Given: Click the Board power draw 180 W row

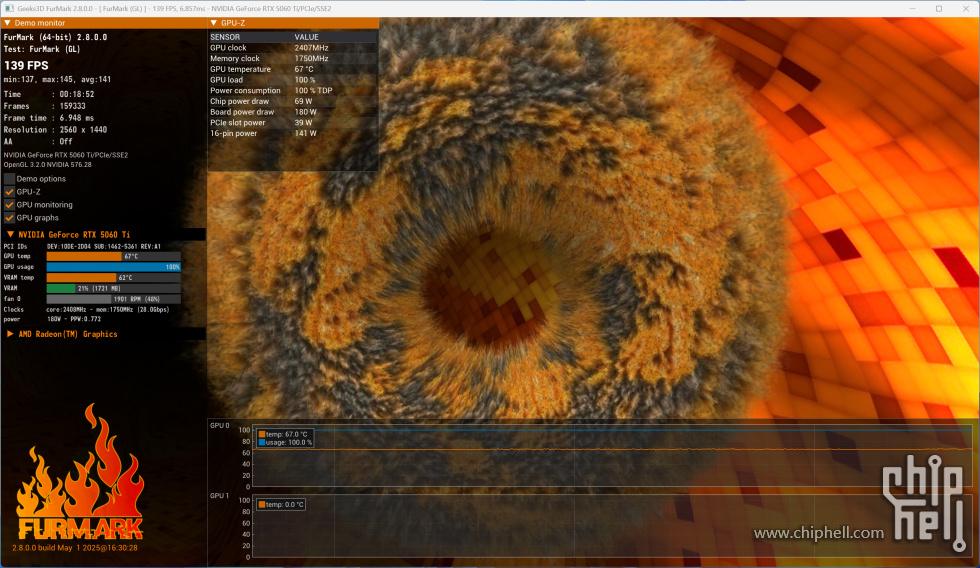Looking at the screenshot, I should click(x=293, y=112).
